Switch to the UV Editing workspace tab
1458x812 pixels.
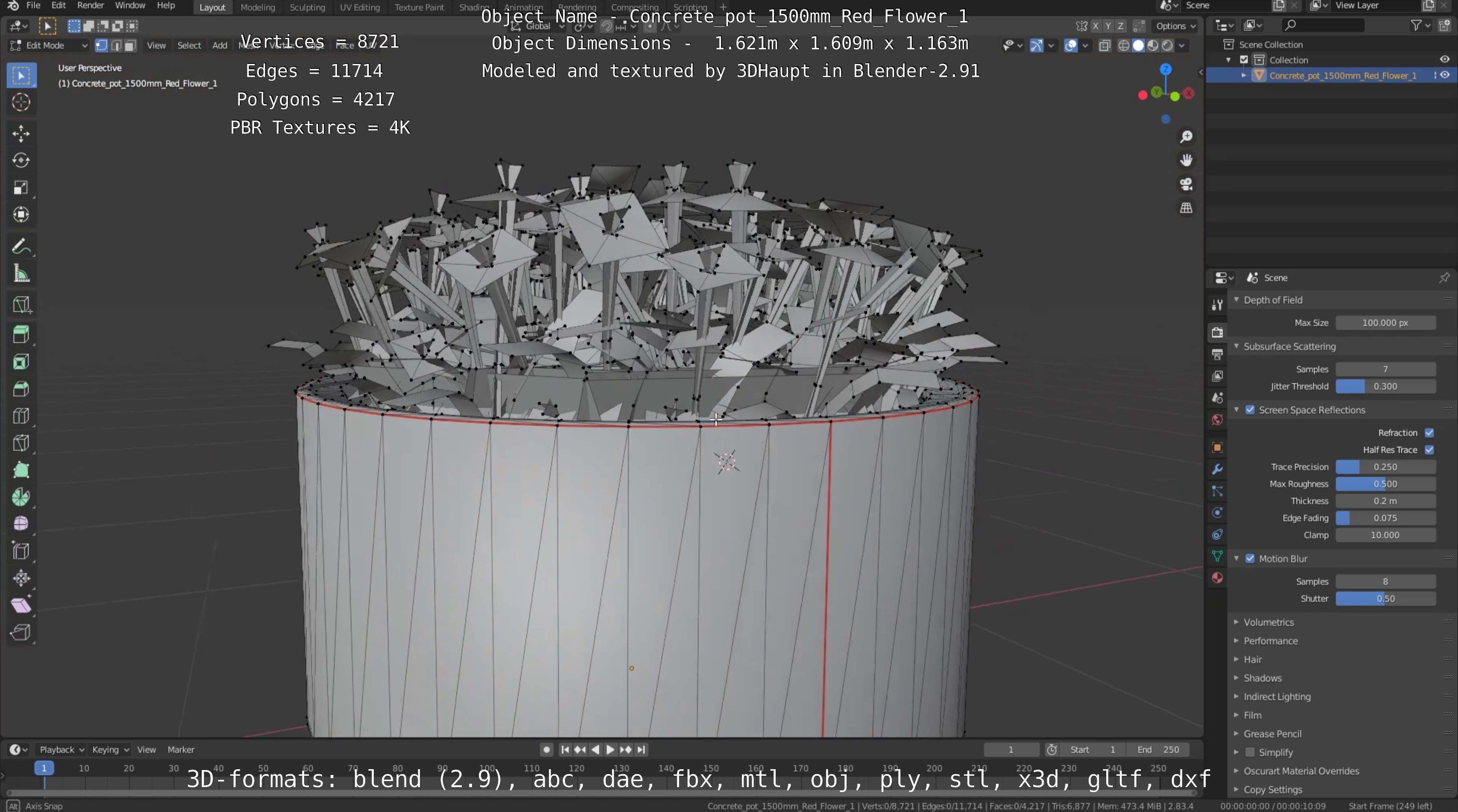click(x=360, y=7)
